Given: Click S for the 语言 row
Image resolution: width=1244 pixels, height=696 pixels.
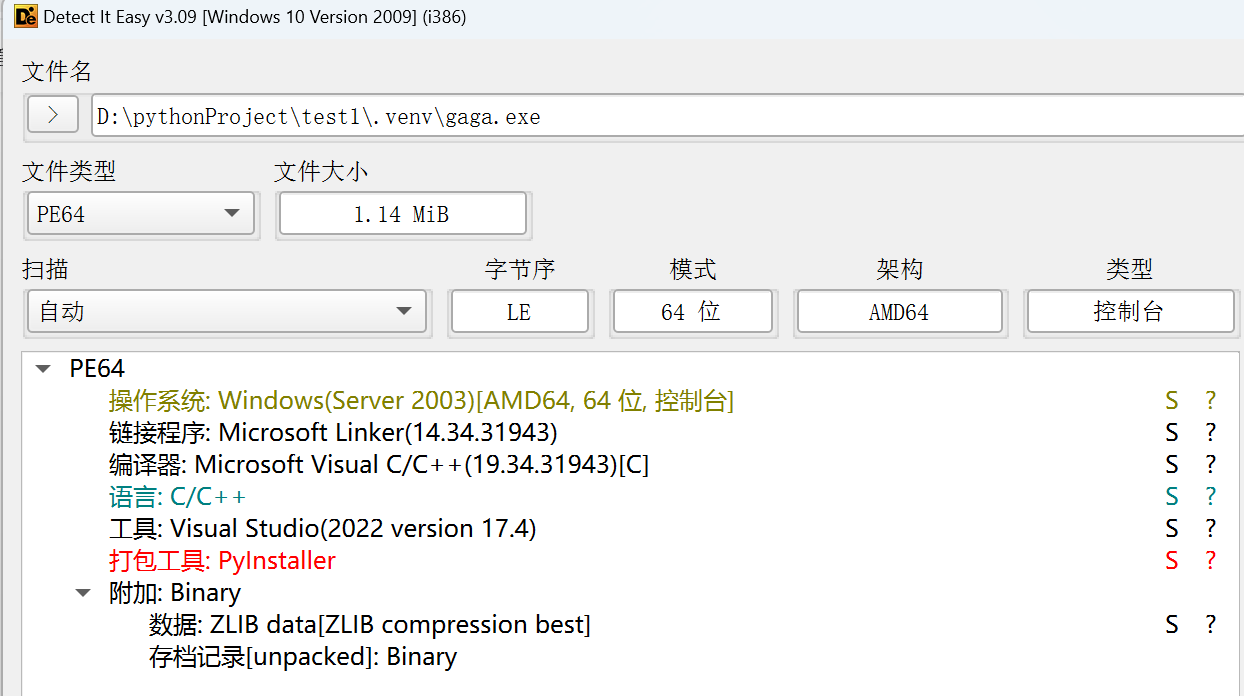Looking at the screenshot, I should tap(1172, 497).
